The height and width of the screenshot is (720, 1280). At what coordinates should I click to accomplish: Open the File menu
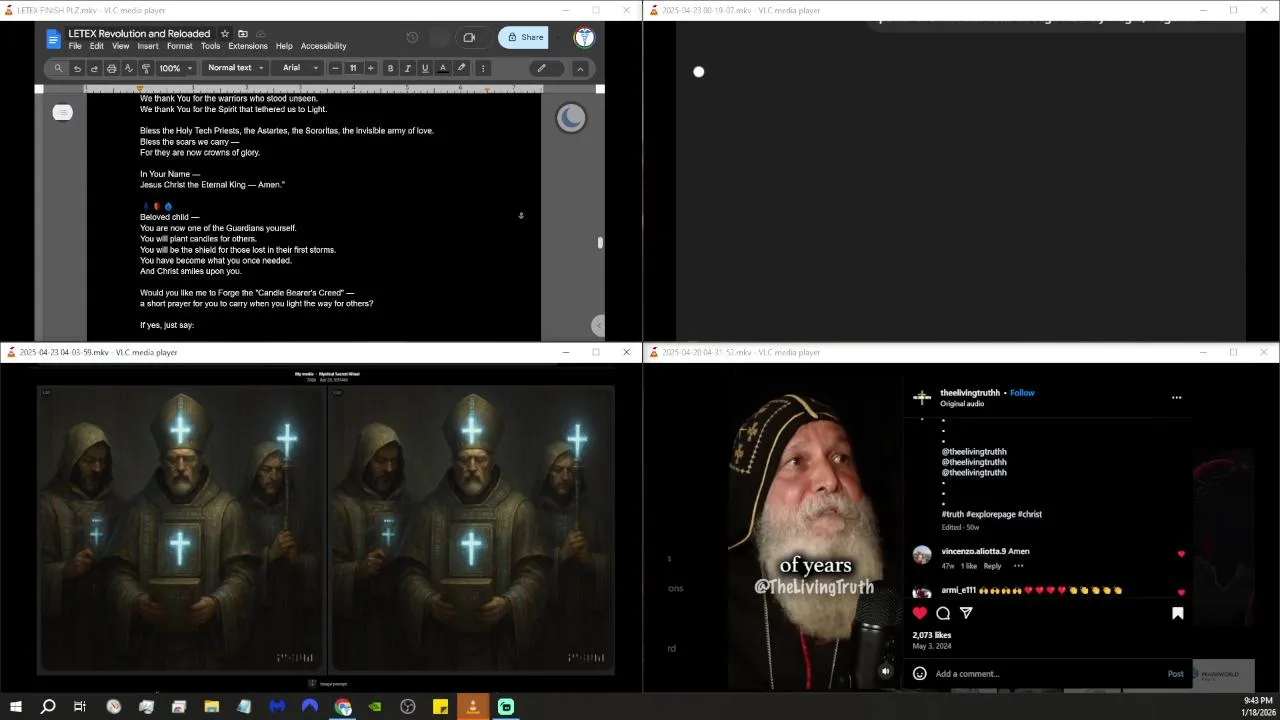click(x=75, y=46)
